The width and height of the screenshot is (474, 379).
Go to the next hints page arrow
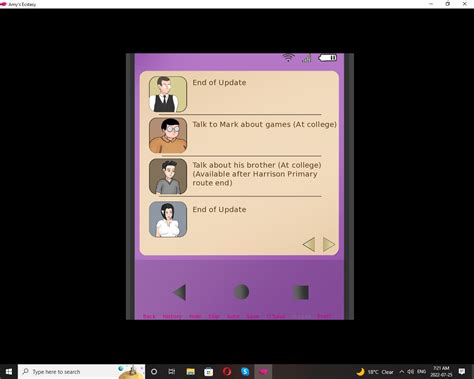[329, 244]
